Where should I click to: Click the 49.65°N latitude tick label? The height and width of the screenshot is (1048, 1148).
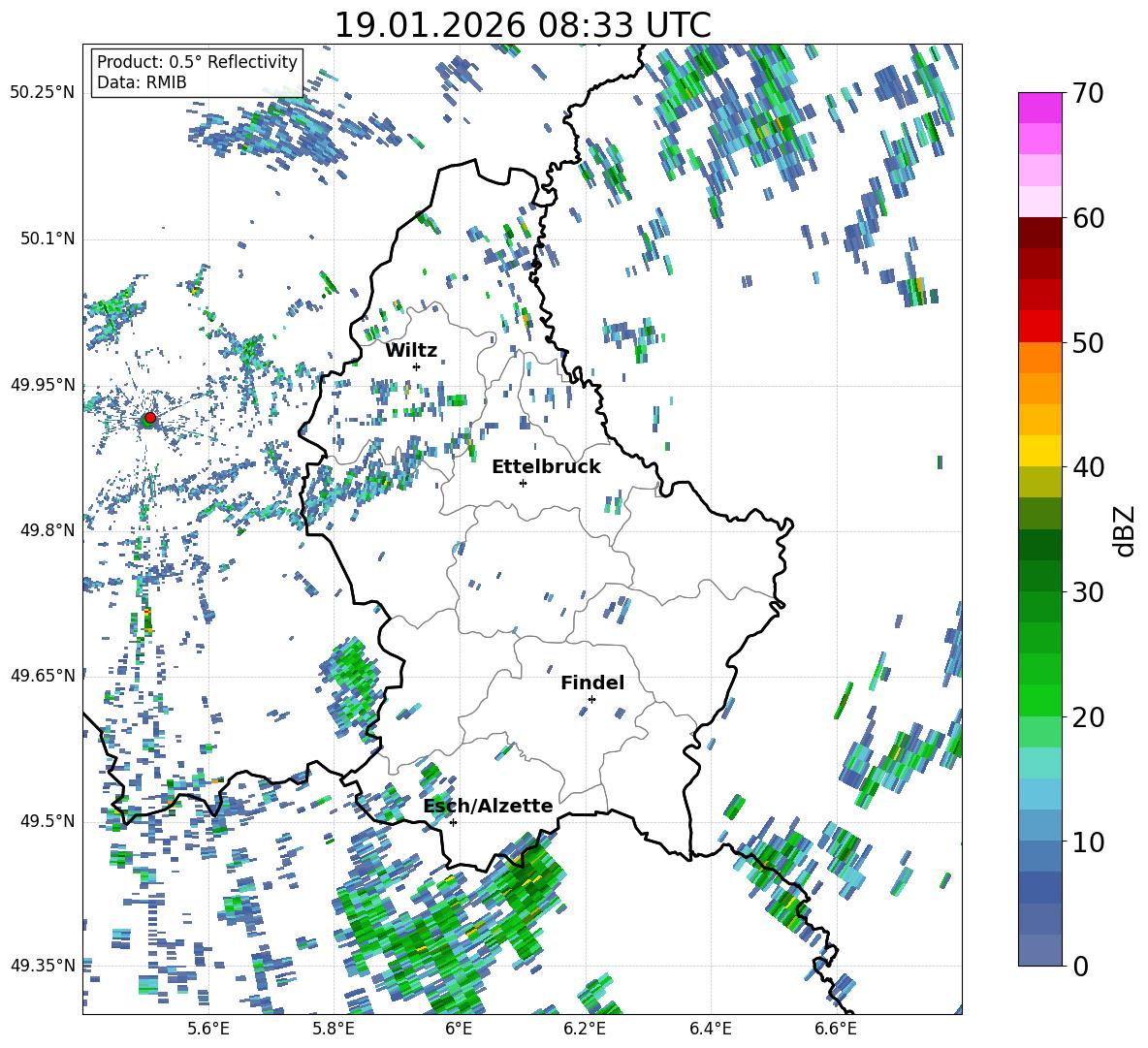click(43, 675)
